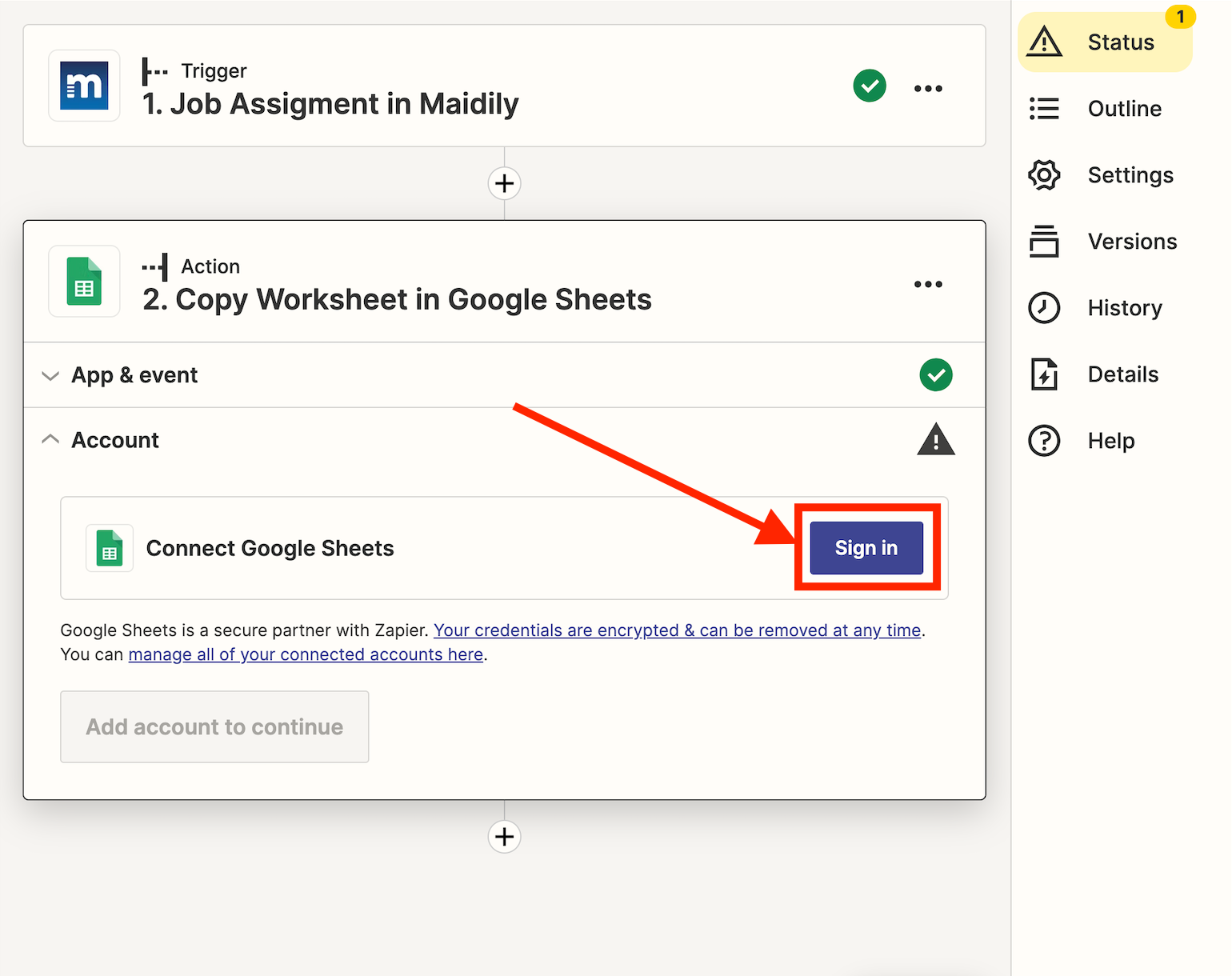The image size is (1232, 976).
Task: Click the Add account to continue button
Action: click(x=214, y=726)
